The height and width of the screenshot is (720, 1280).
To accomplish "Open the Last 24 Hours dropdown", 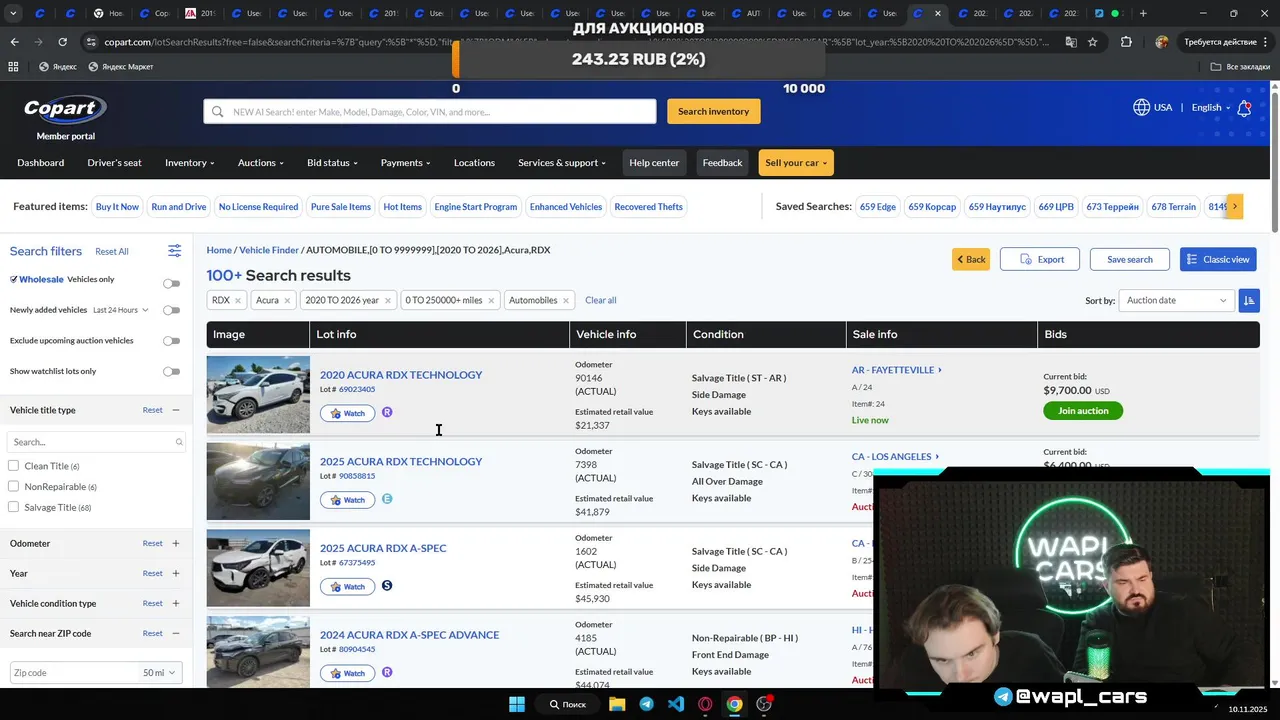I will [x=121, y=311].
